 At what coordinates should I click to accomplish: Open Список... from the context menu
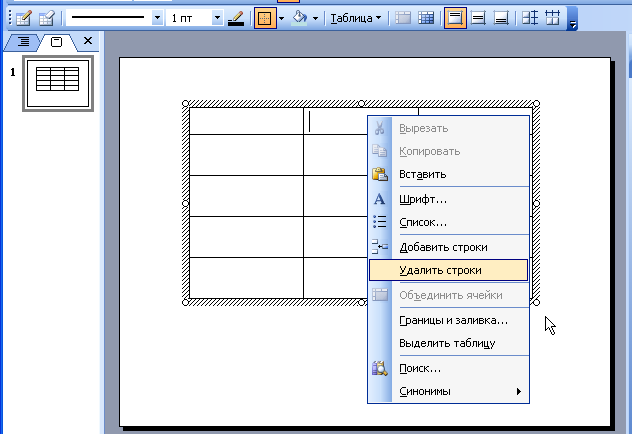point(449,222)
